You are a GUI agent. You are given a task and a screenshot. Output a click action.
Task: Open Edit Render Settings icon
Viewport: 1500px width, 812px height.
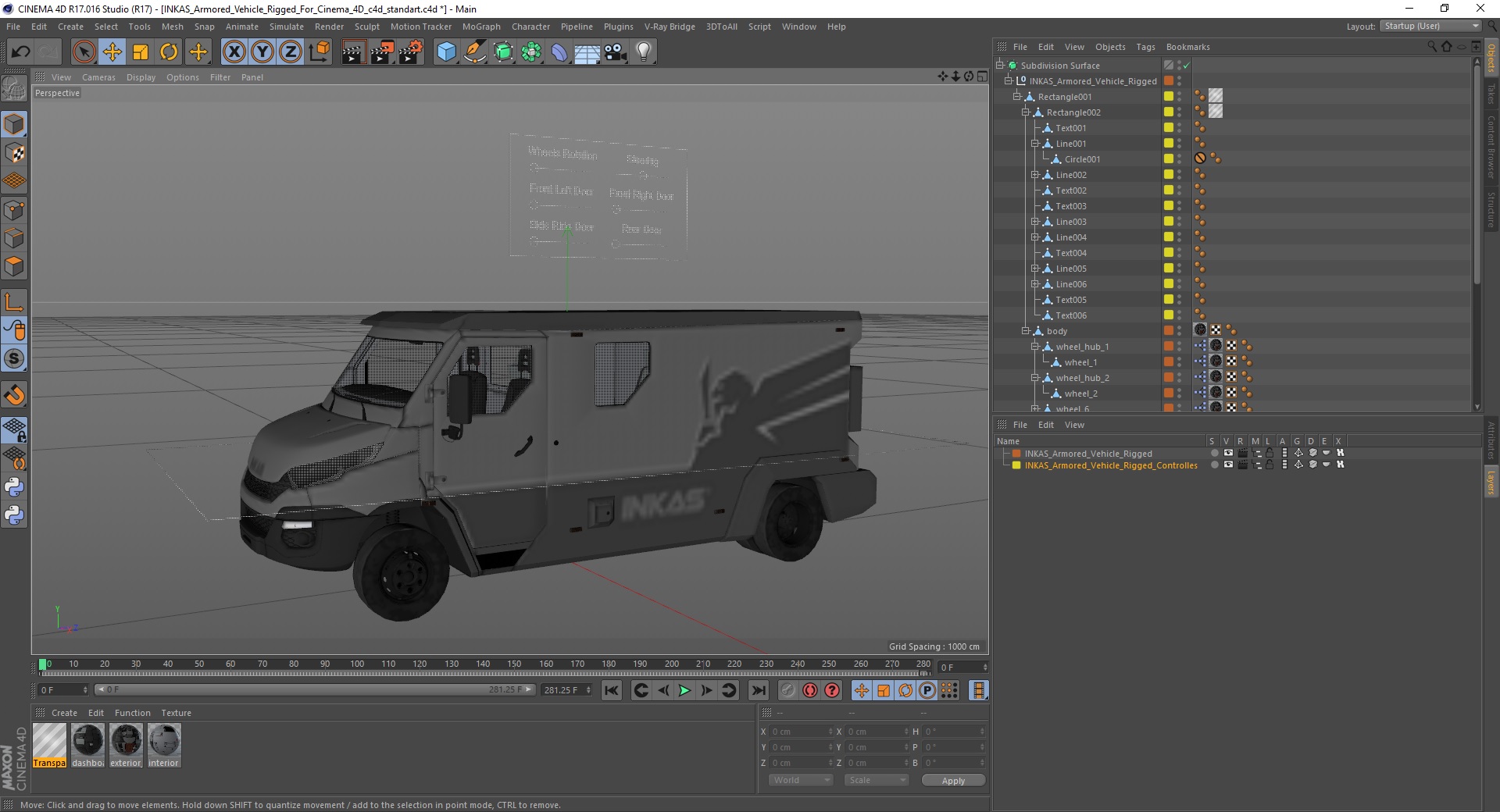pos(411,52)
